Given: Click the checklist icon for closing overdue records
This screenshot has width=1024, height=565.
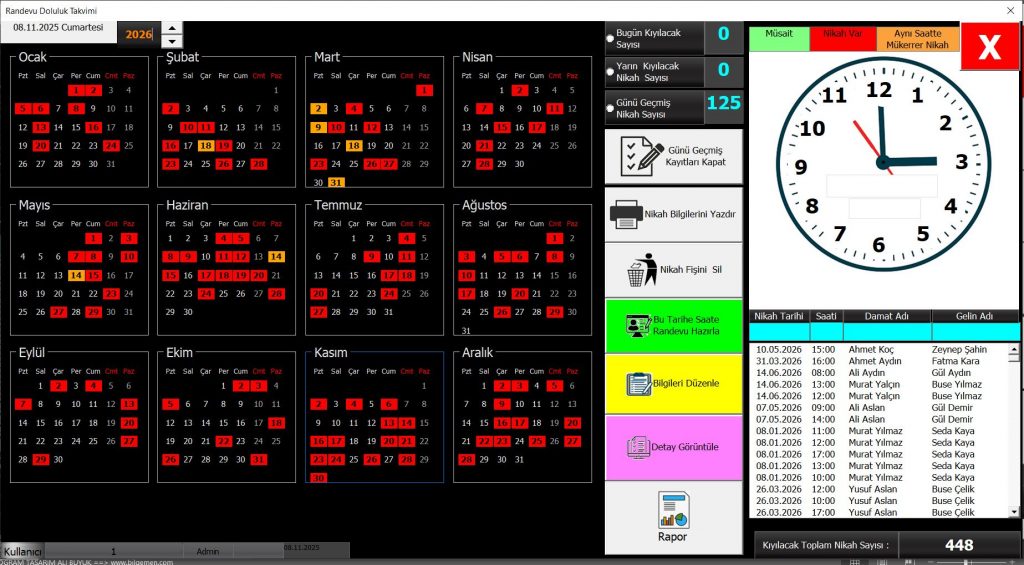Looking at the screenshot, I should point(642,156).
